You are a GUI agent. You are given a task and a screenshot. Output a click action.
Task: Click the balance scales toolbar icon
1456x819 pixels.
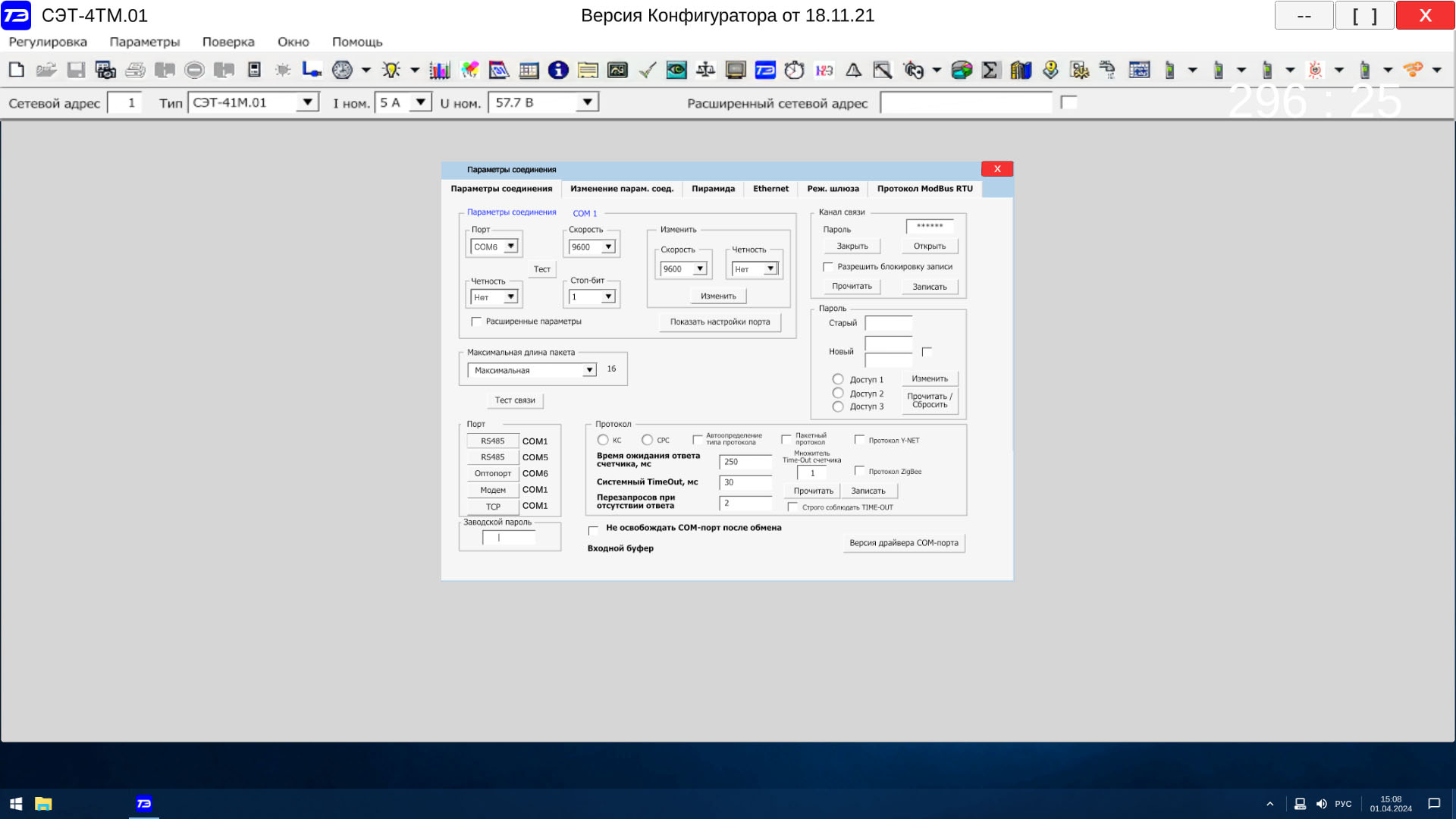coord(705,70)
